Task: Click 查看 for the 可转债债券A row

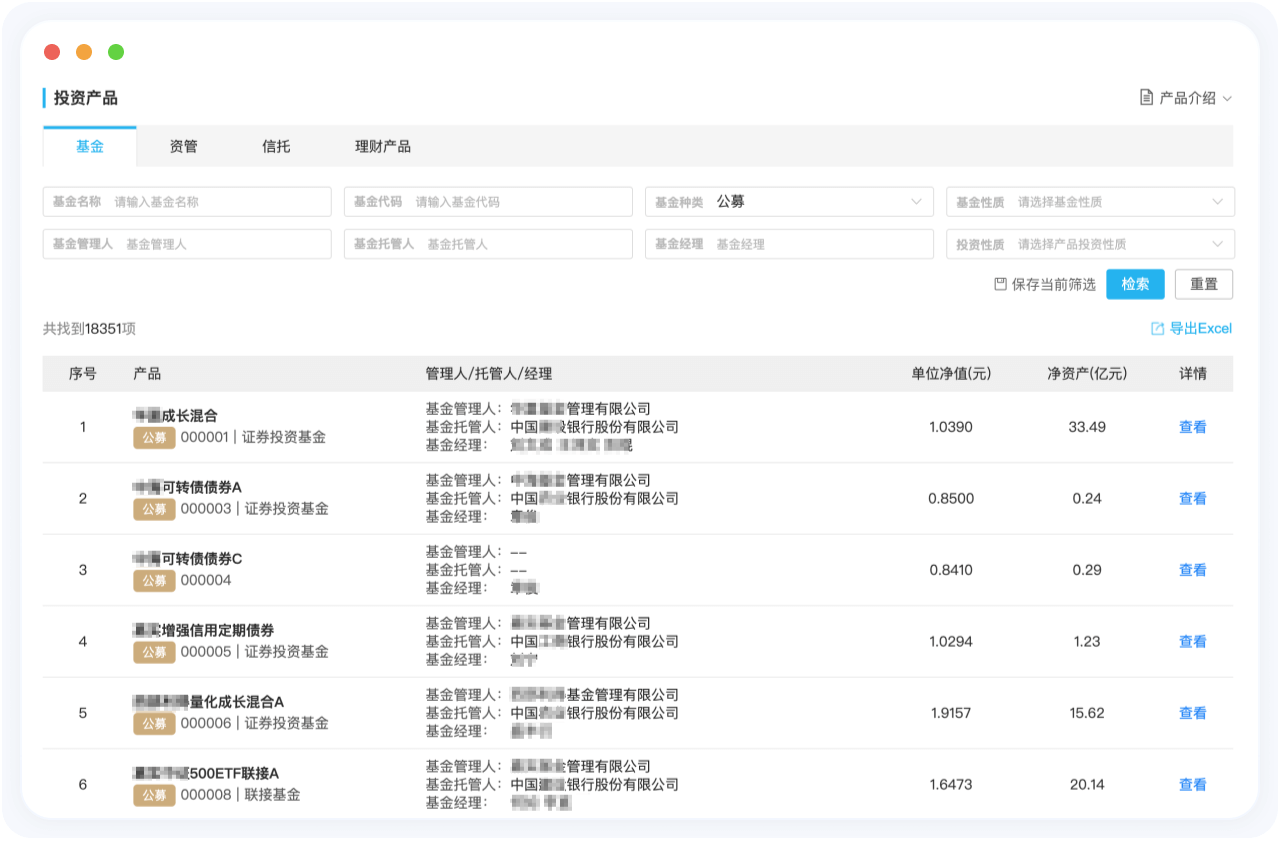Action: (x=1193, y=498)
